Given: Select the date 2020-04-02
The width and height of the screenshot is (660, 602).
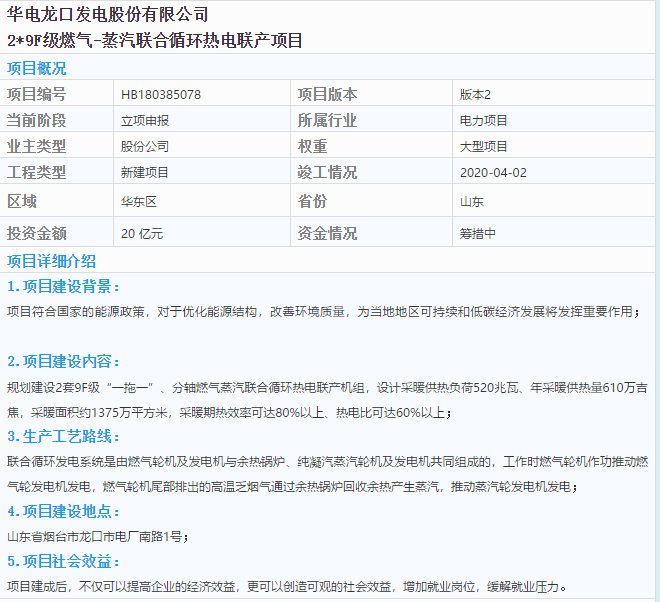Looking at the screenshot, I should pos(493,173).
